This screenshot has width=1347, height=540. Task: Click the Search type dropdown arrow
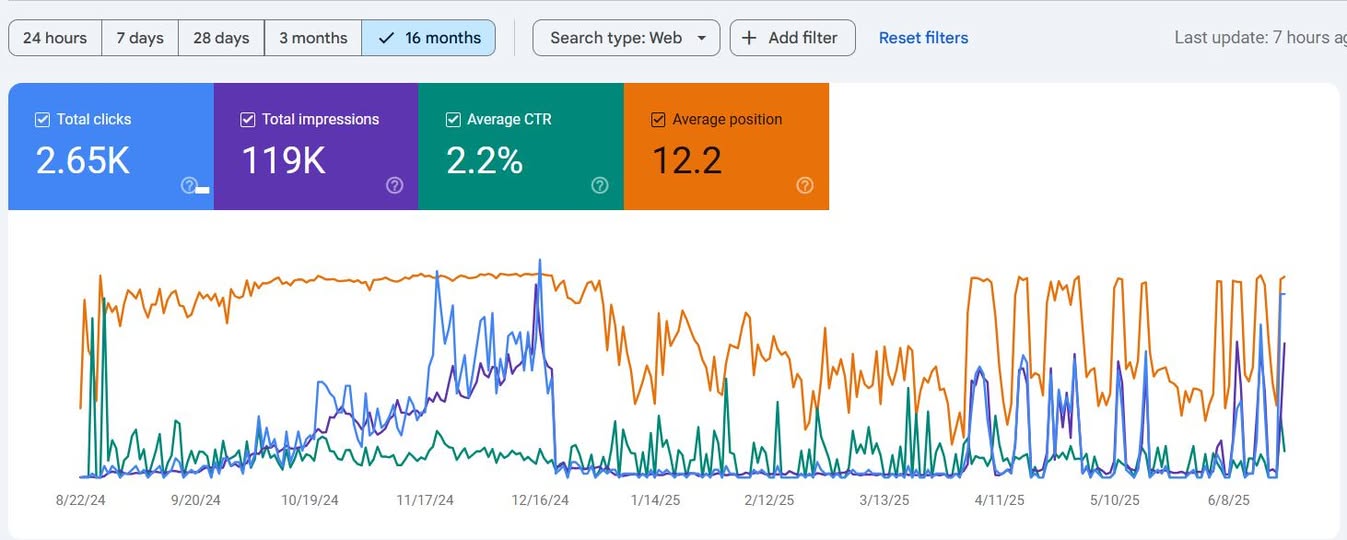[x=701, y=38]
